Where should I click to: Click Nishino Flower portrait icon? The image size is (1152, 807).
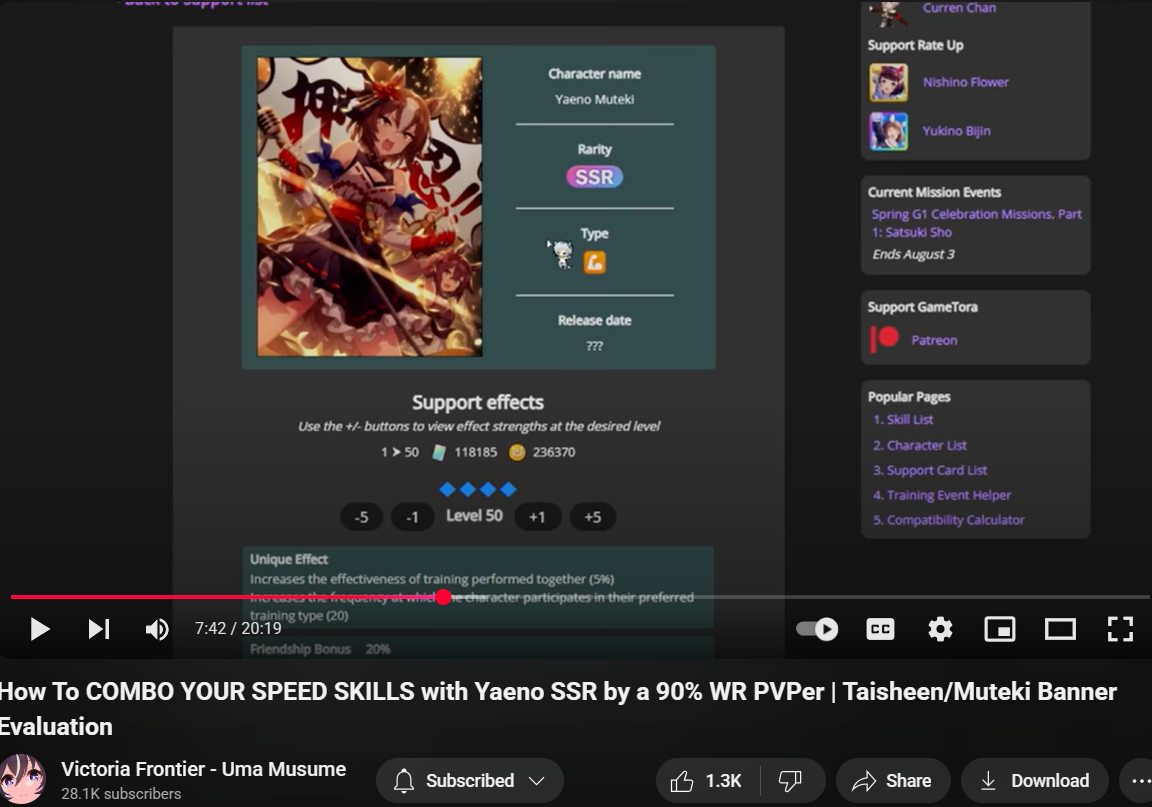888,82
